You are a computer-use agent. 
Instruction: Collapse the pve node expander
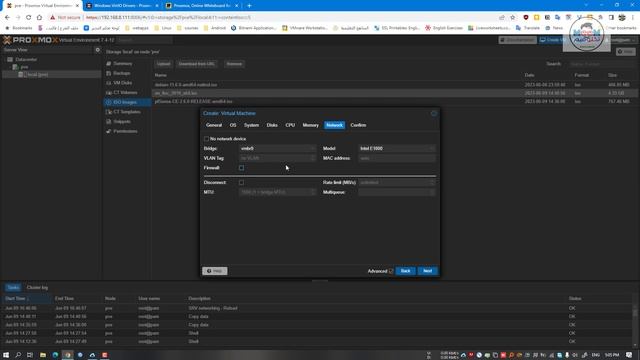pos(9,67)
